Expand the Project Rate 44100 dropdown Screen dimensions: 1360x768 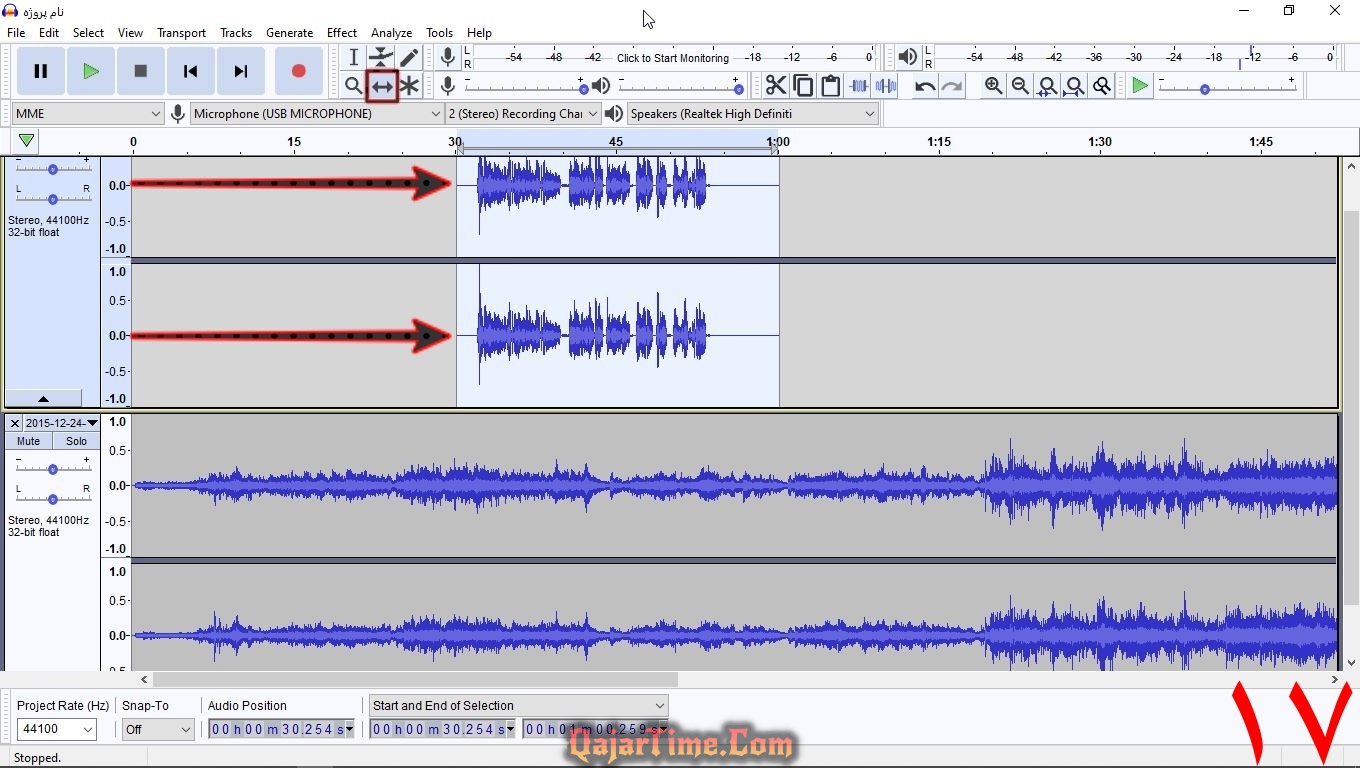click(57, 730)
